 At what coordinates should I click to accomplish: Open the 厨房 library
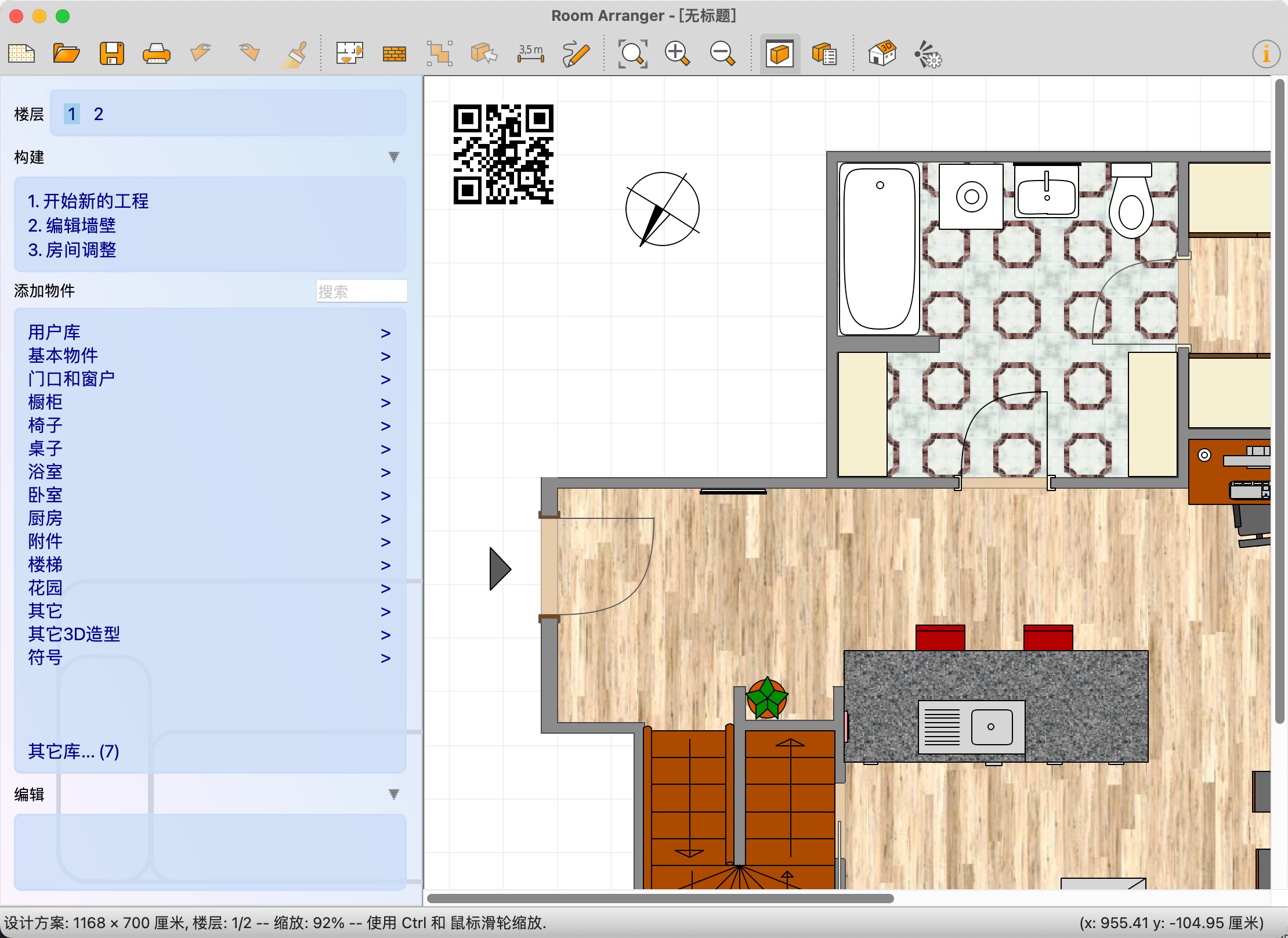(x=209, y=518)
